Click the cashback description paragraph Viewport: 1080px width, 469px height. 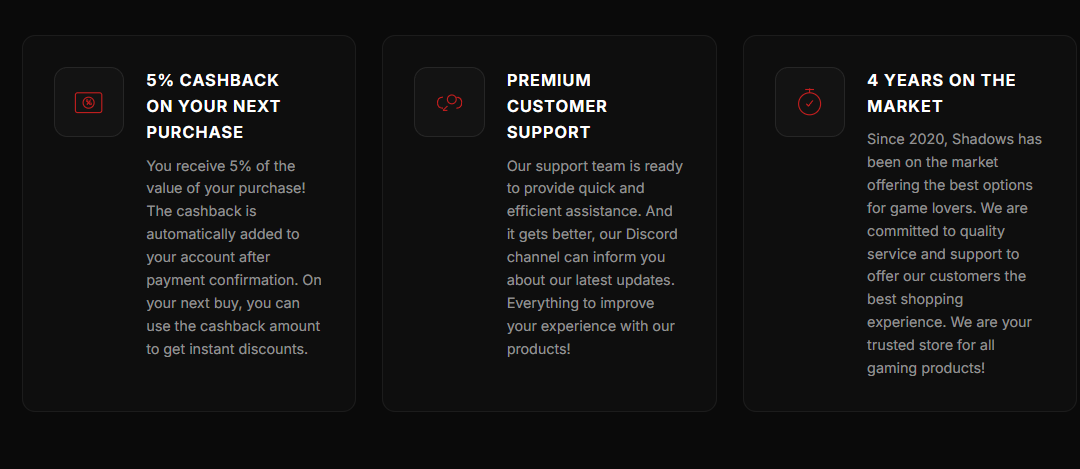234,257
